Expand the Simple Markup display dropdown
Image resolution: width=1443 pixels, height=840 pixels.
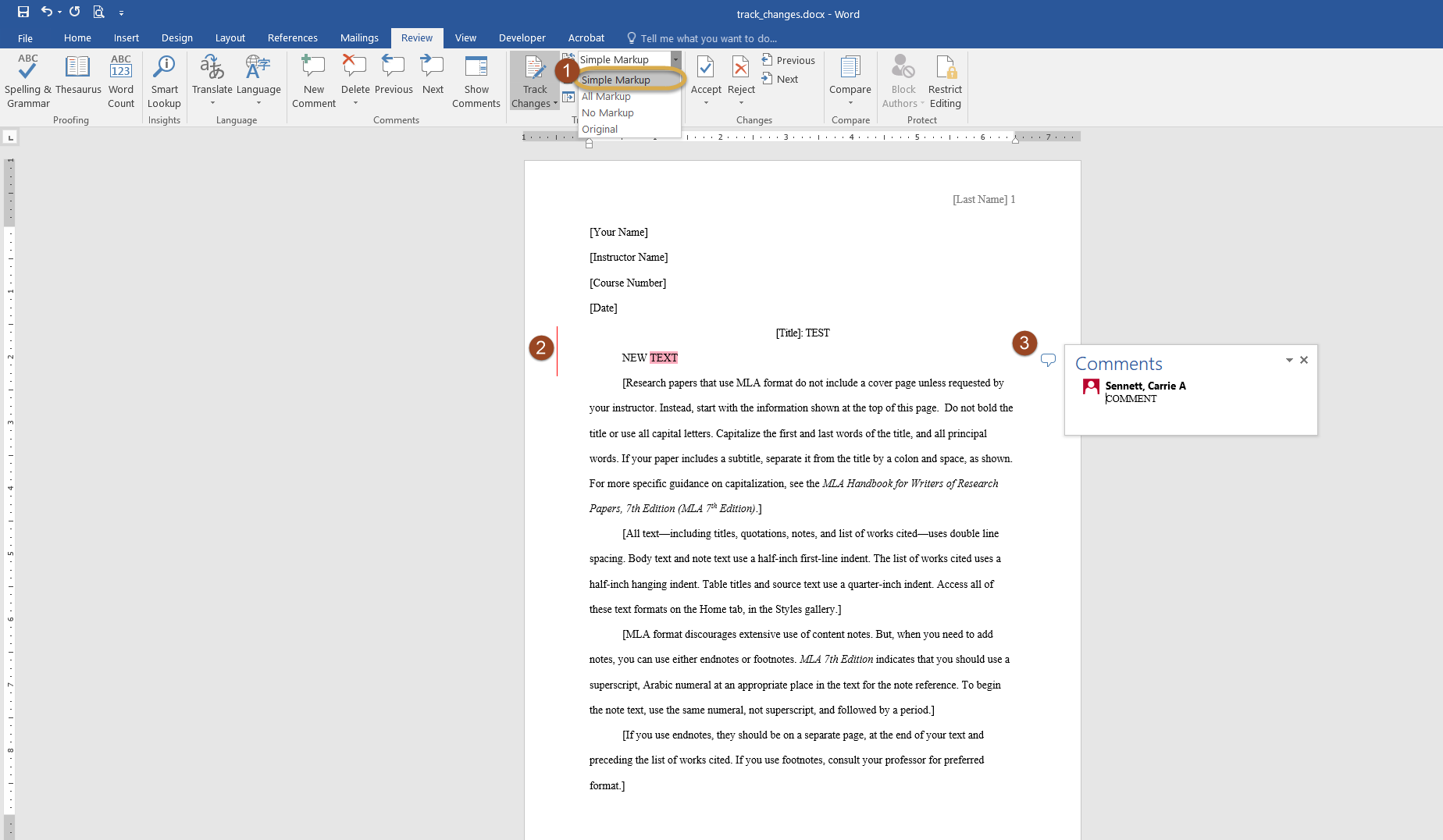point(675,59)
